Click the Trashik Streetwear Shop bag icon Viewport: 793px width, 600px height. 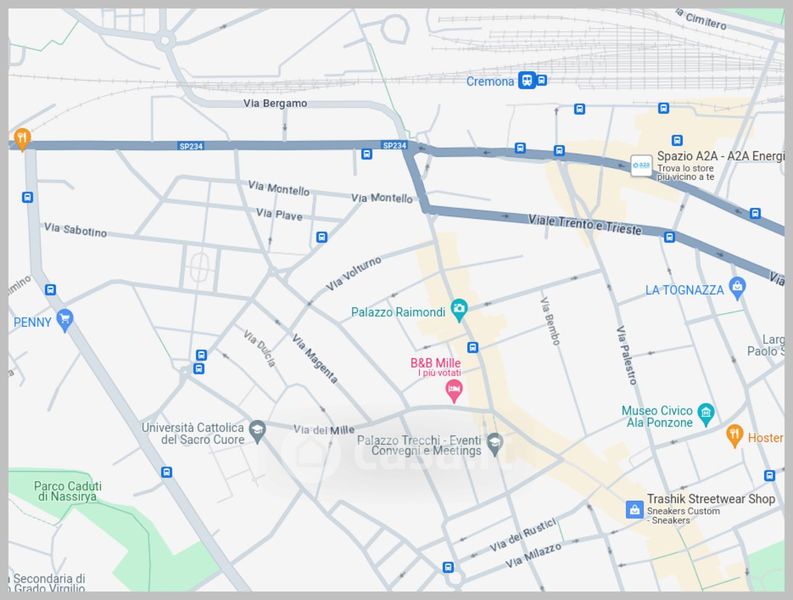point(633,510)
